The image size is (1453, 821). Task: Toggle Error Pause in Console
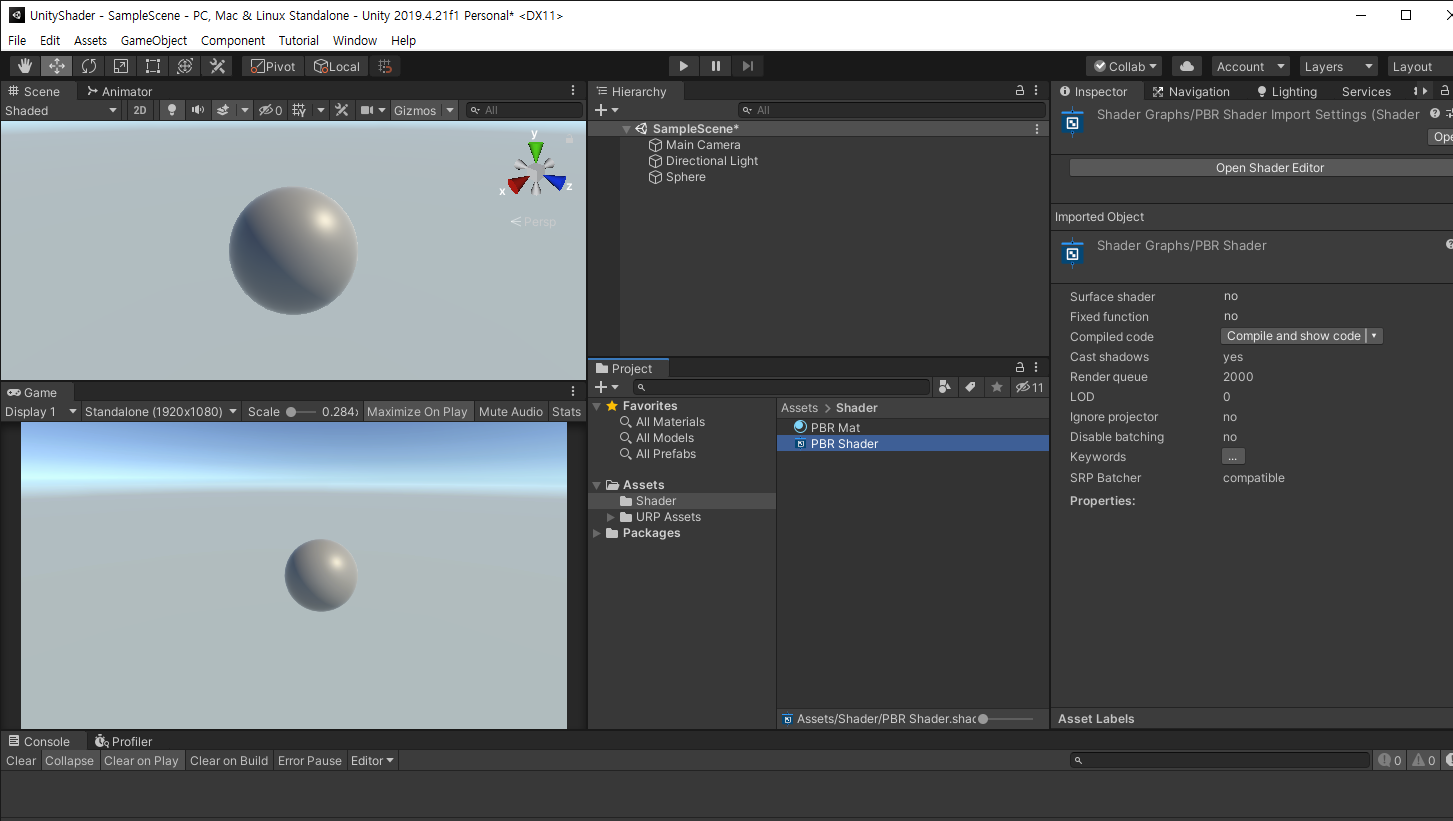[x=310, y=760]
